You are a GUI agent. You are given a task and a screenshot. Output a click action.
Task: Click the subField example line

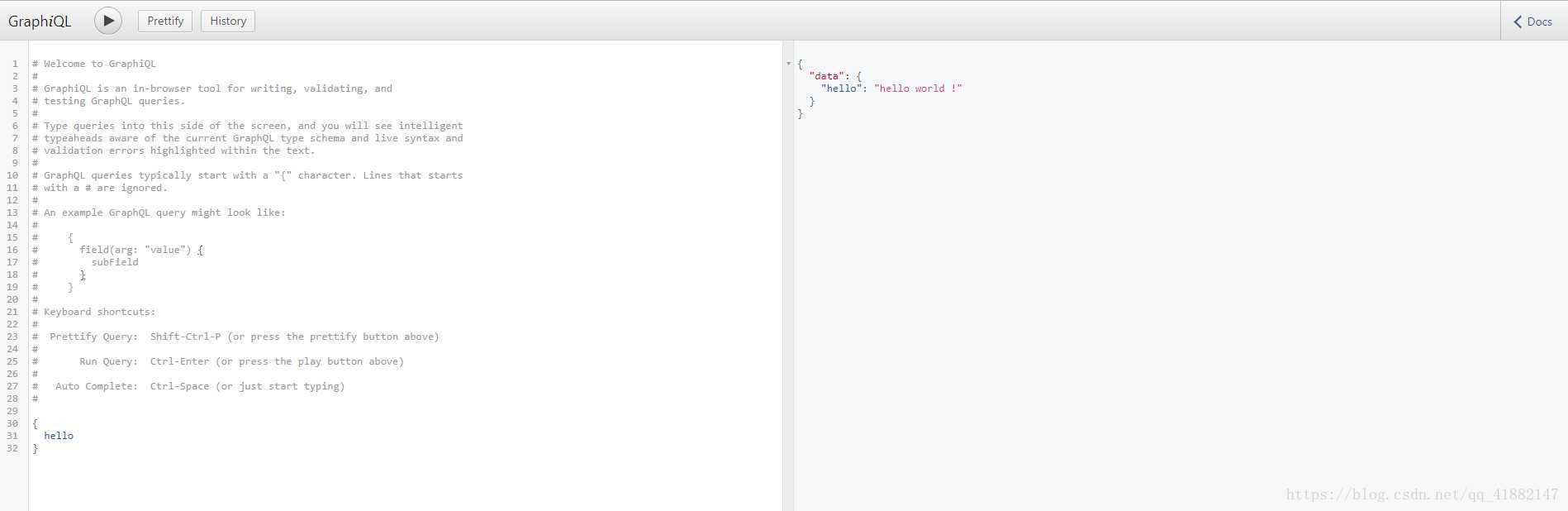tap(85, 262)
